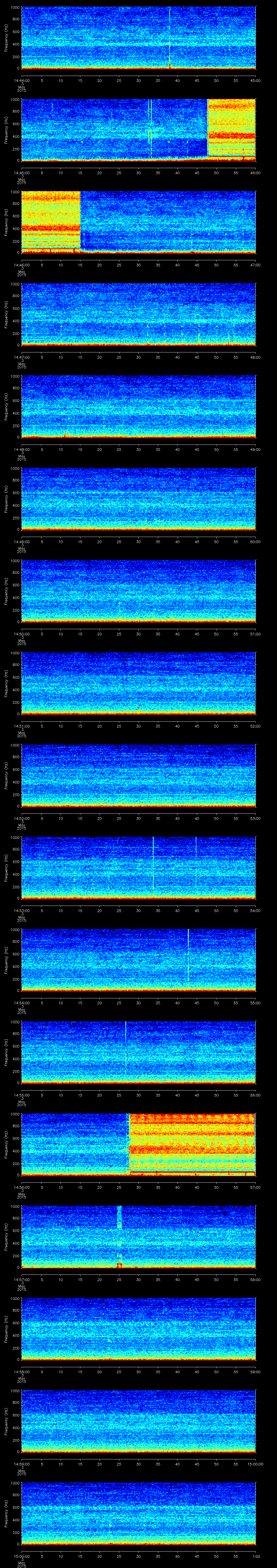Open the spectrogram panel starting at 14:58:00

[138, 1329]
